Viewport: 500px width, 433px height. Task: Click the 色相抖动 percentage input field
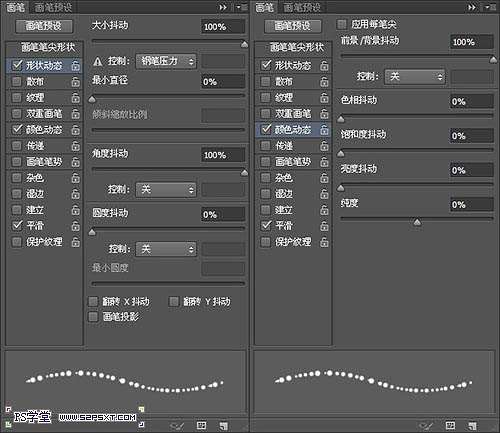pos(472,101)
